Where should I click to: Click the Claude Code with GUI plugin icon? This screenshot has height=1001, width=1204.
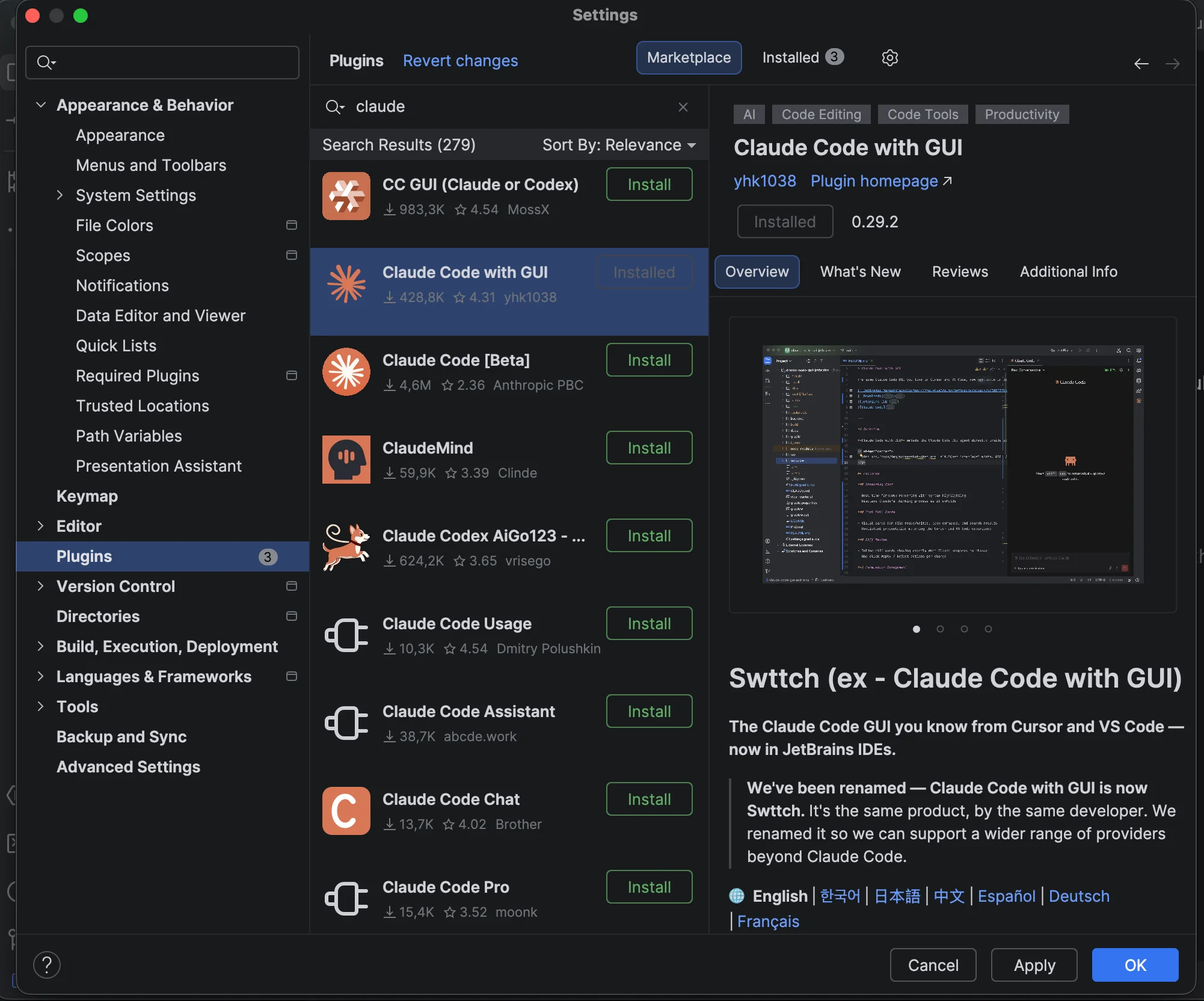346,284
